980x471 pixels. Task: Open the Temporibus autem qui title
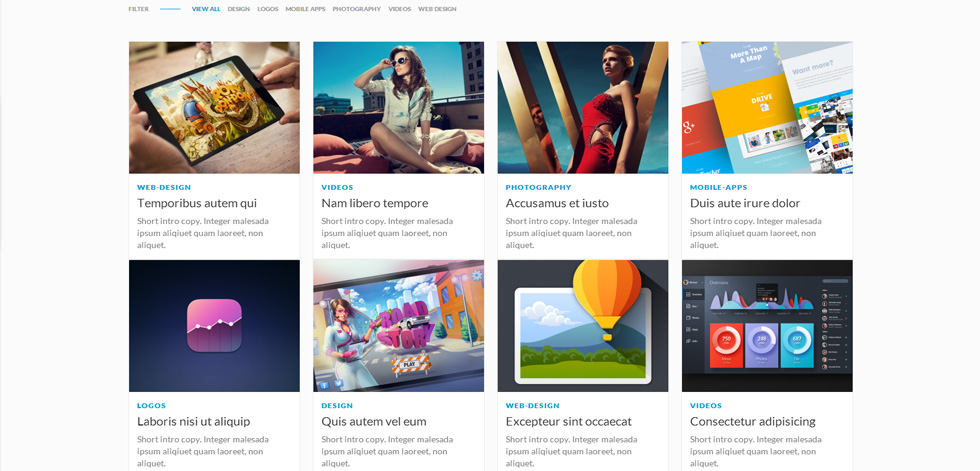click(197, 203)
